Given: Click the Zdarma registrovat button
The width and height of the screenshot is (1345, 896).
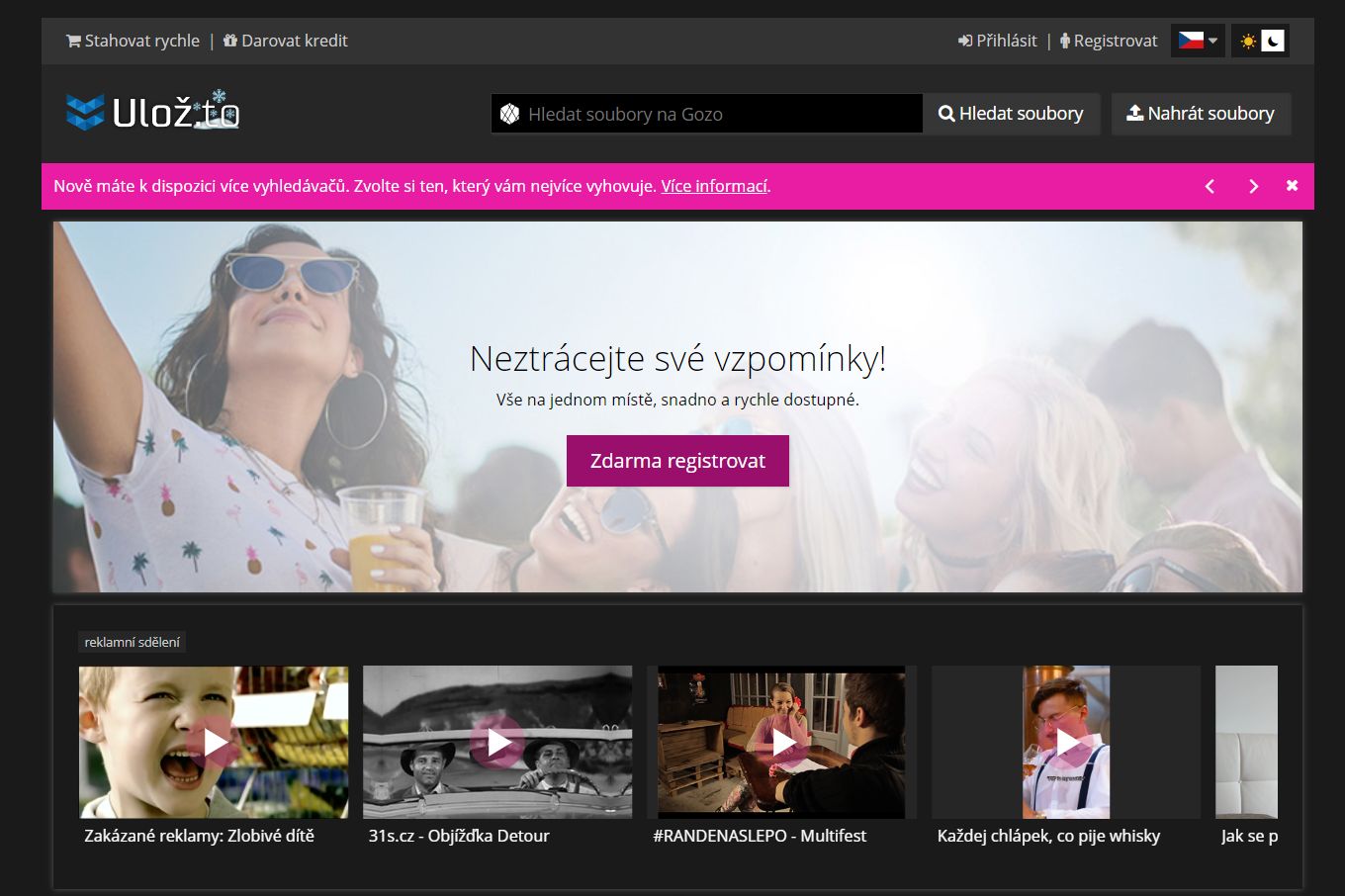Looking at the screenshot, I should [x=677, y=461].
